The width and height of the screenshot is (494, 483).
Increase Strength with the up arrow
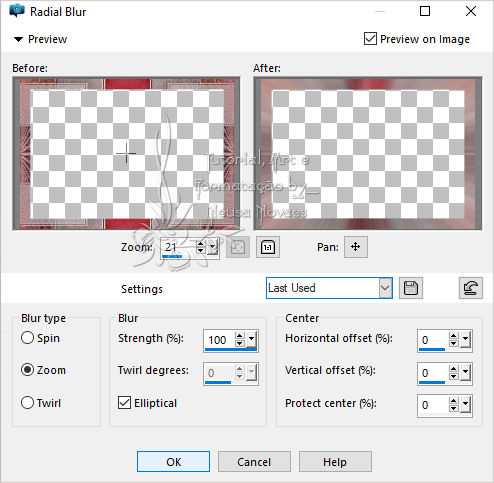coord(239,336)
